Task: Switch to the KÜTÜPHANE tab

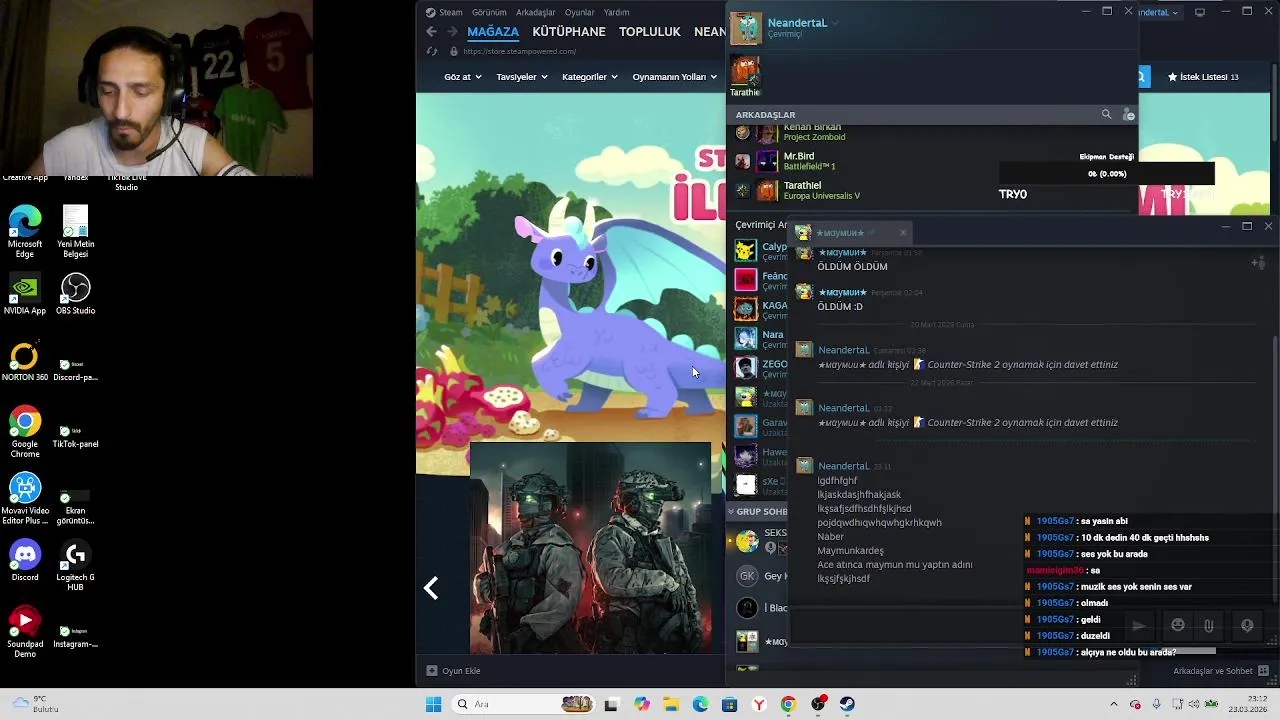Action: point(569,32)
